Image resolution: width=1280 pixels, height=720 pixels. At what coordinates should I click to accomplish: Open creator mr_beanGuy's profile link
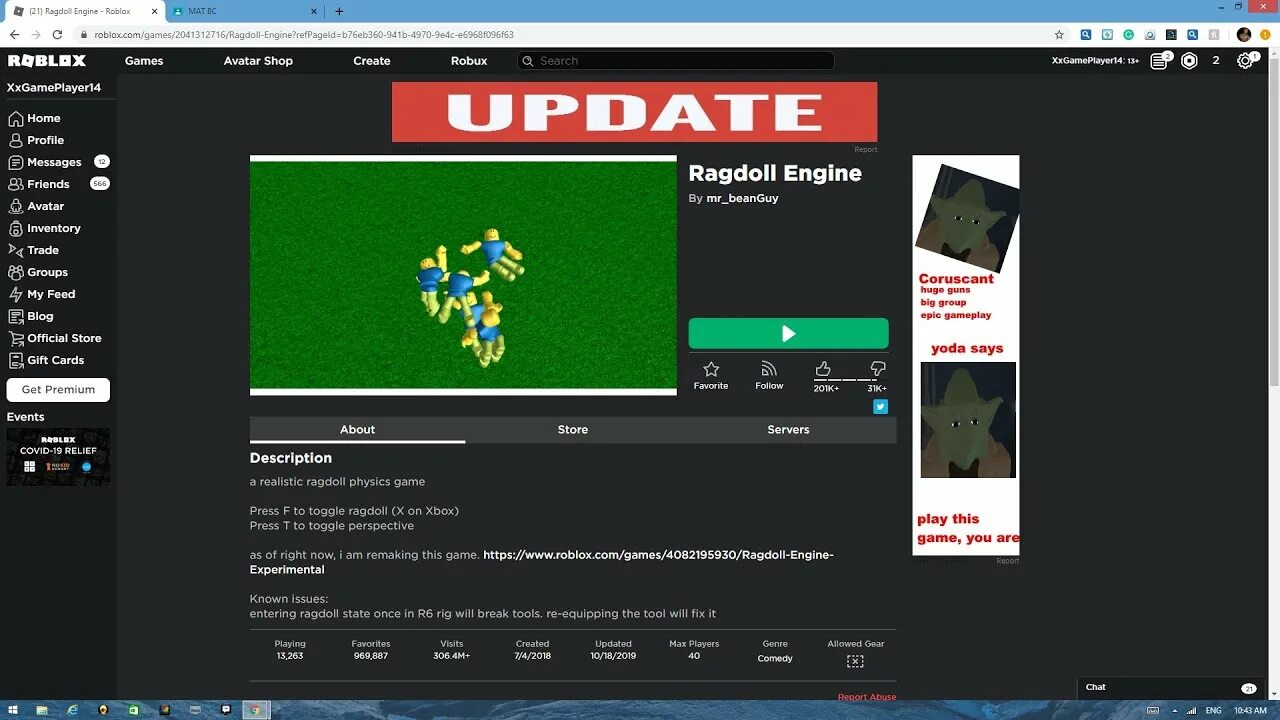tap(742, 198)
